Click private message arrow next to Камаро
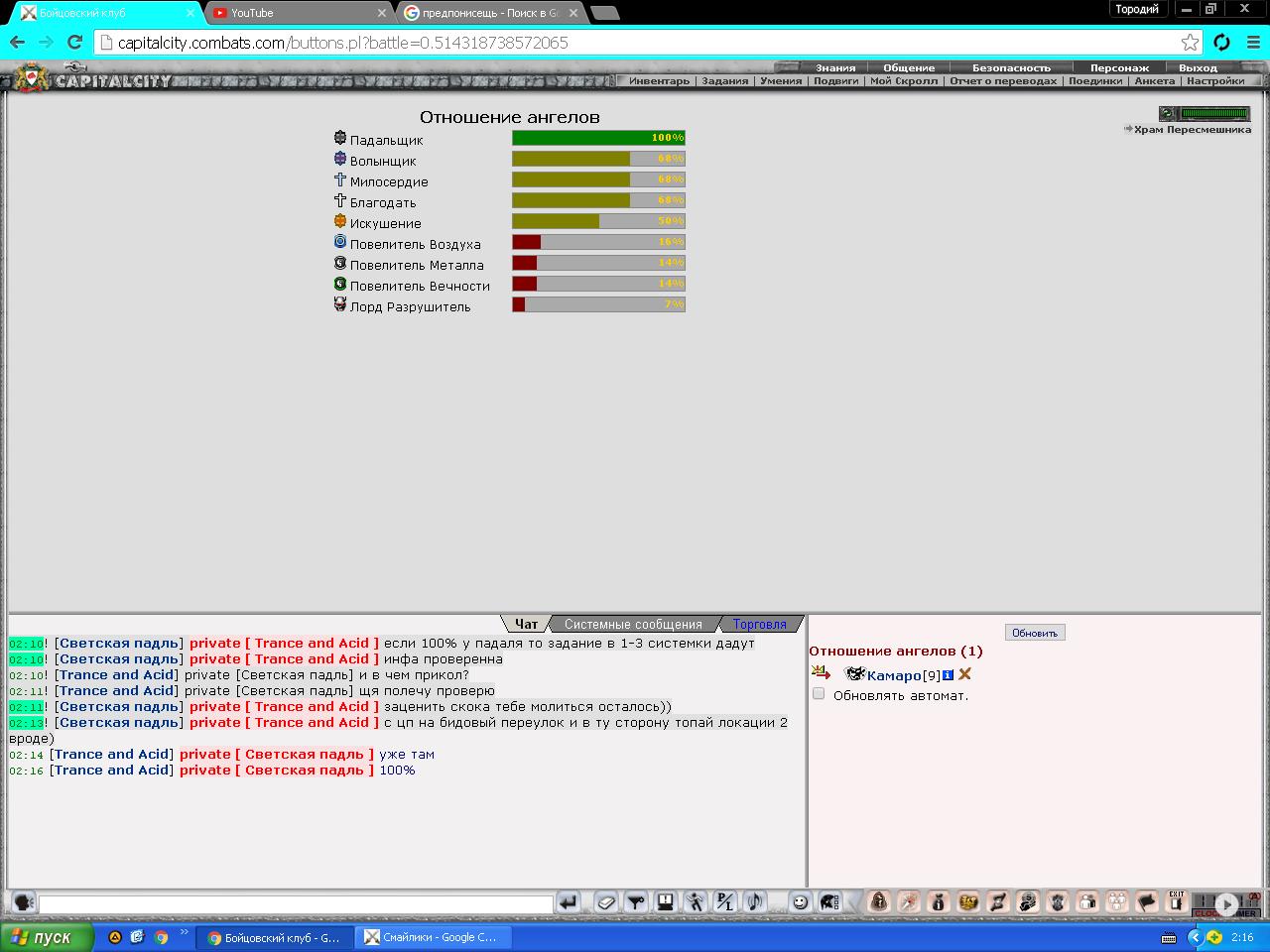This screenshot has width=1270, height=952. click(x=821, y=673)
